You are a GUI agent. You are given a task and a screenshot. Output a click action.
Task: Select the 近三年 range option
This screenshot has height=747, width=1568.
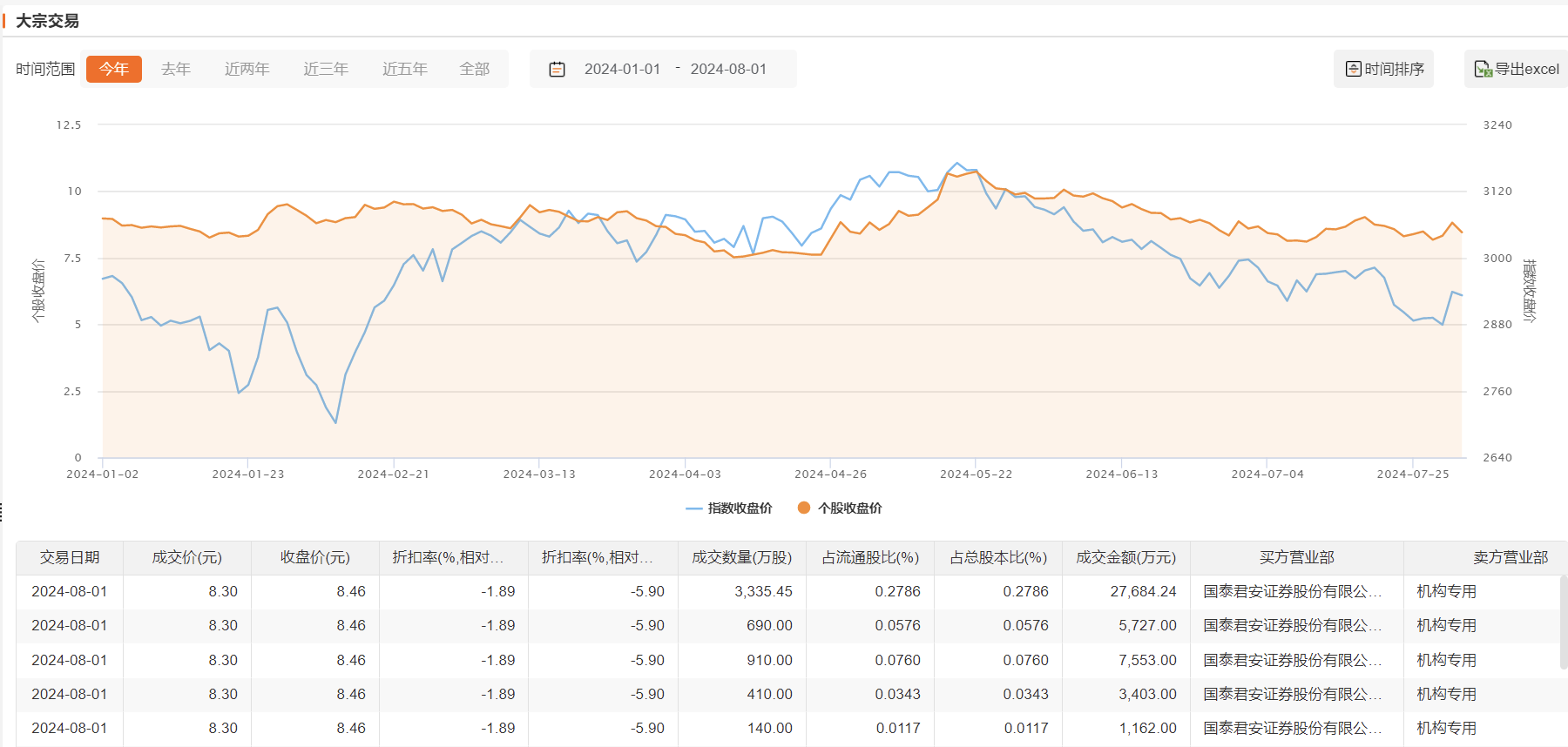point(326,69)
